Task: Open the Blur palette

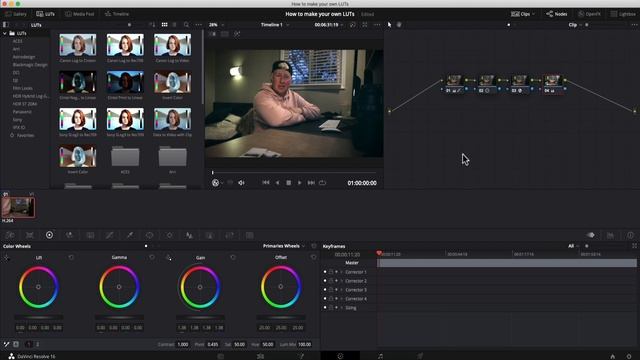Action: click(189, 235)
